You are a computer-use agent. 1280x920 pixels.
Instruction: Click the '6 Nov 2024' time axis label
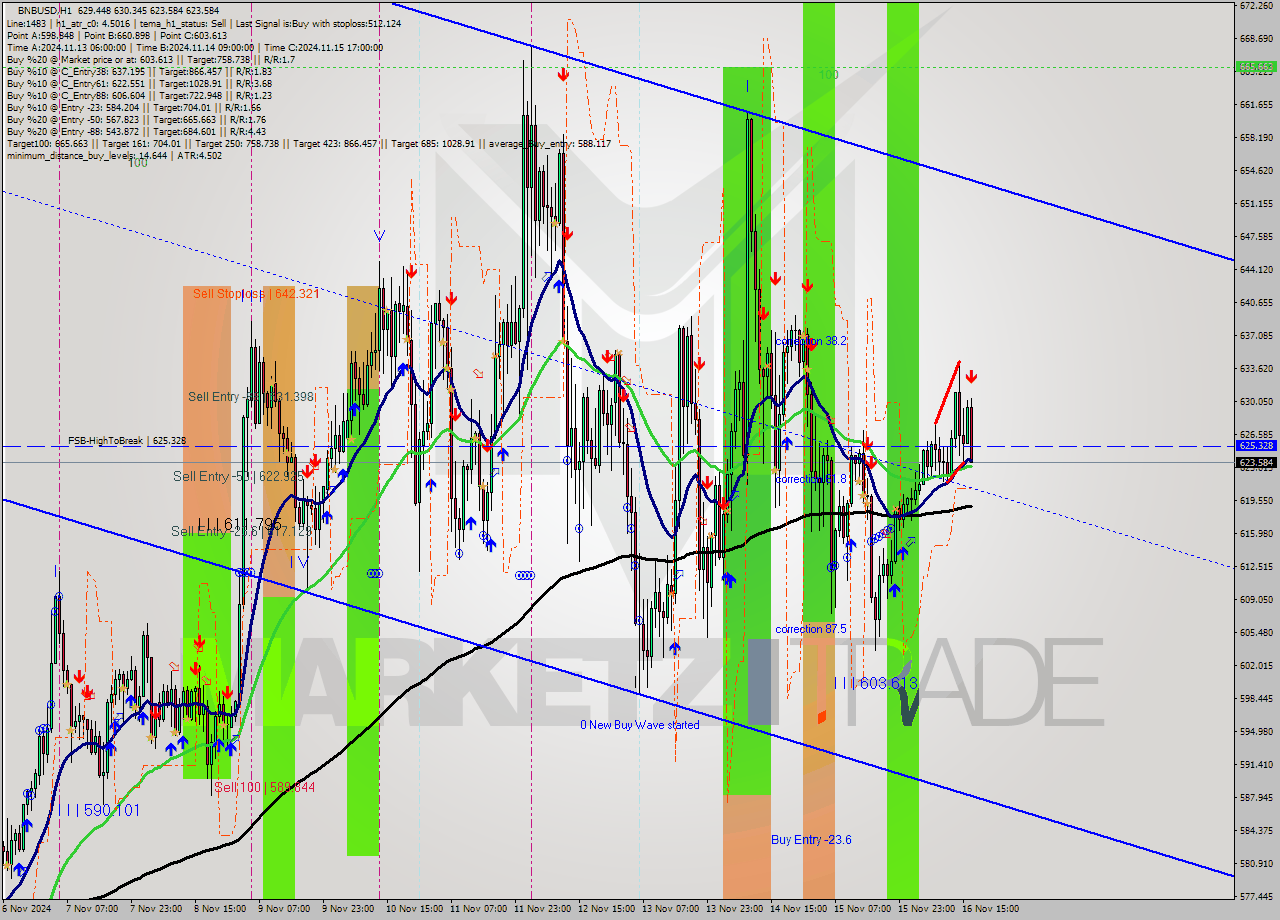pos(25,909)
